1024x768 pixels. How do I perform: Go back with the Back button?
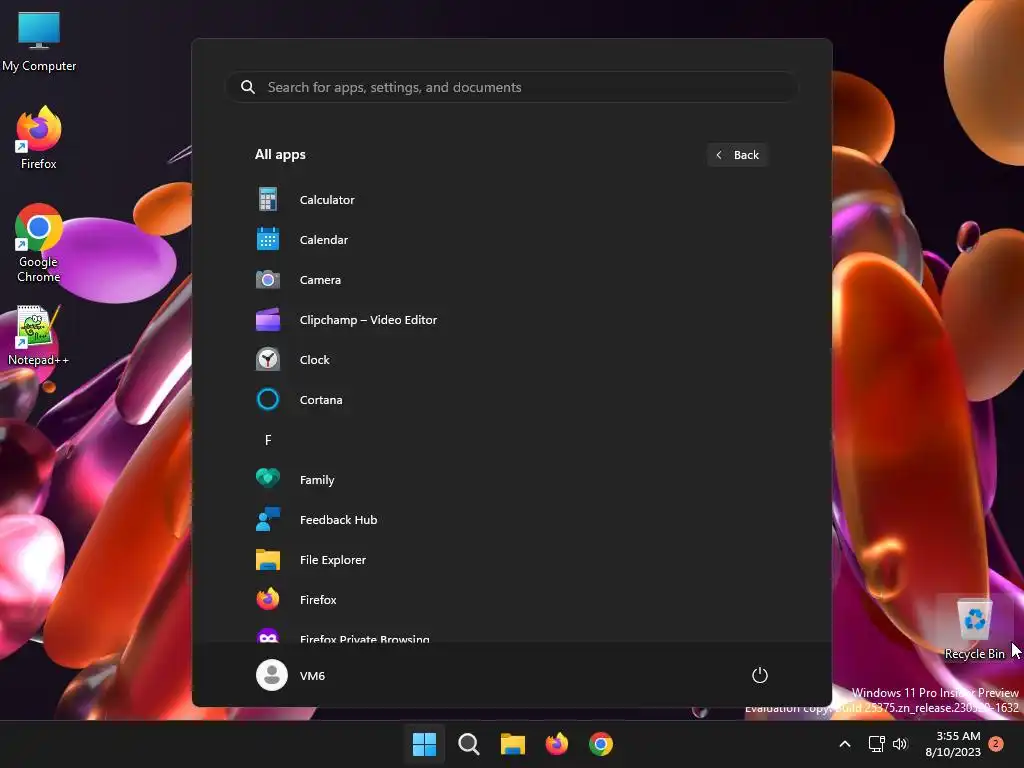[737, 155]
